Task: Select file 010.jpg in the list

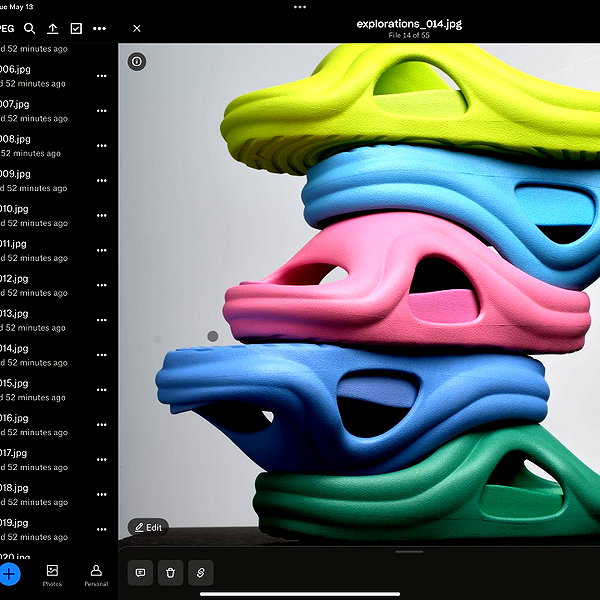Action: click(x=59, y=215)
